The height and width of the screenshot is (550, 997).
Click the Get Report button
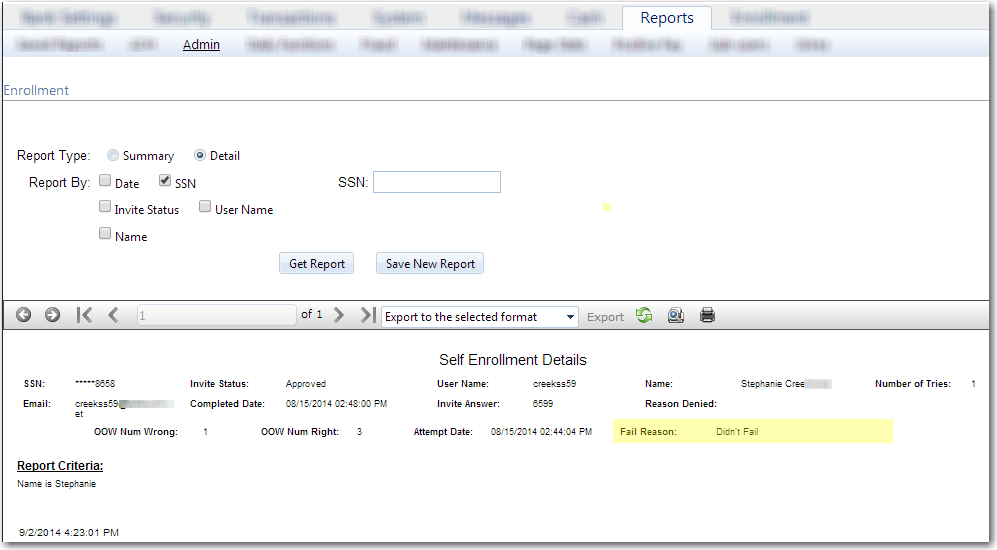pyautogui.click(x=316, y=264)
